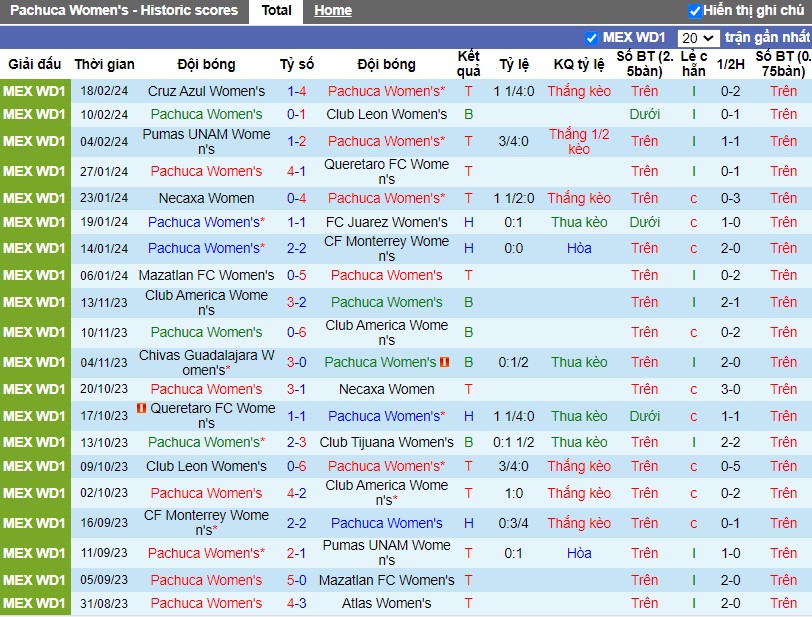The height and width of the screenshot is (617, 812).
Task: Open Necaxa Women on 23/01/24 row
Action: [206, 198]
